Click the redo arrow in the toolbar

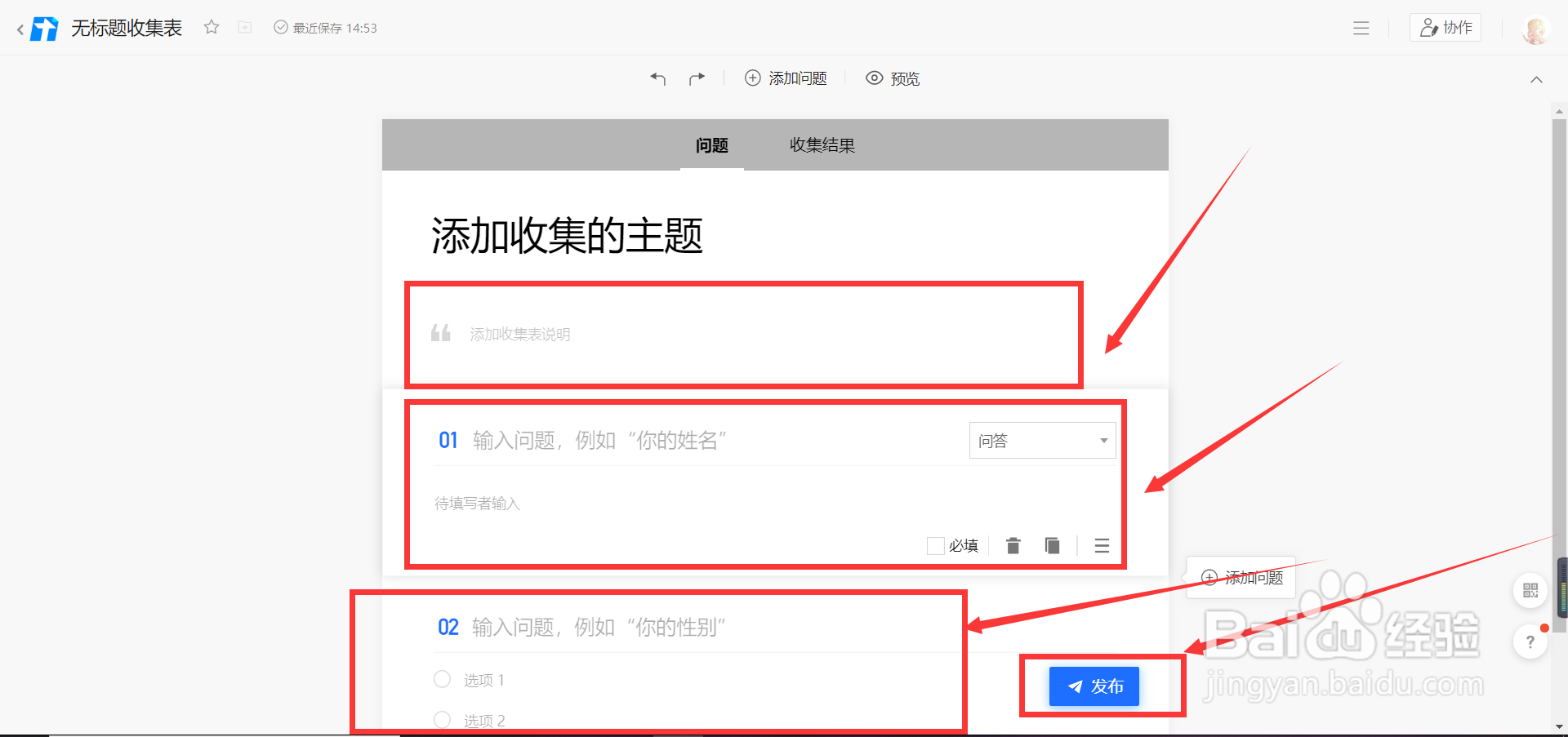[697, 78]
